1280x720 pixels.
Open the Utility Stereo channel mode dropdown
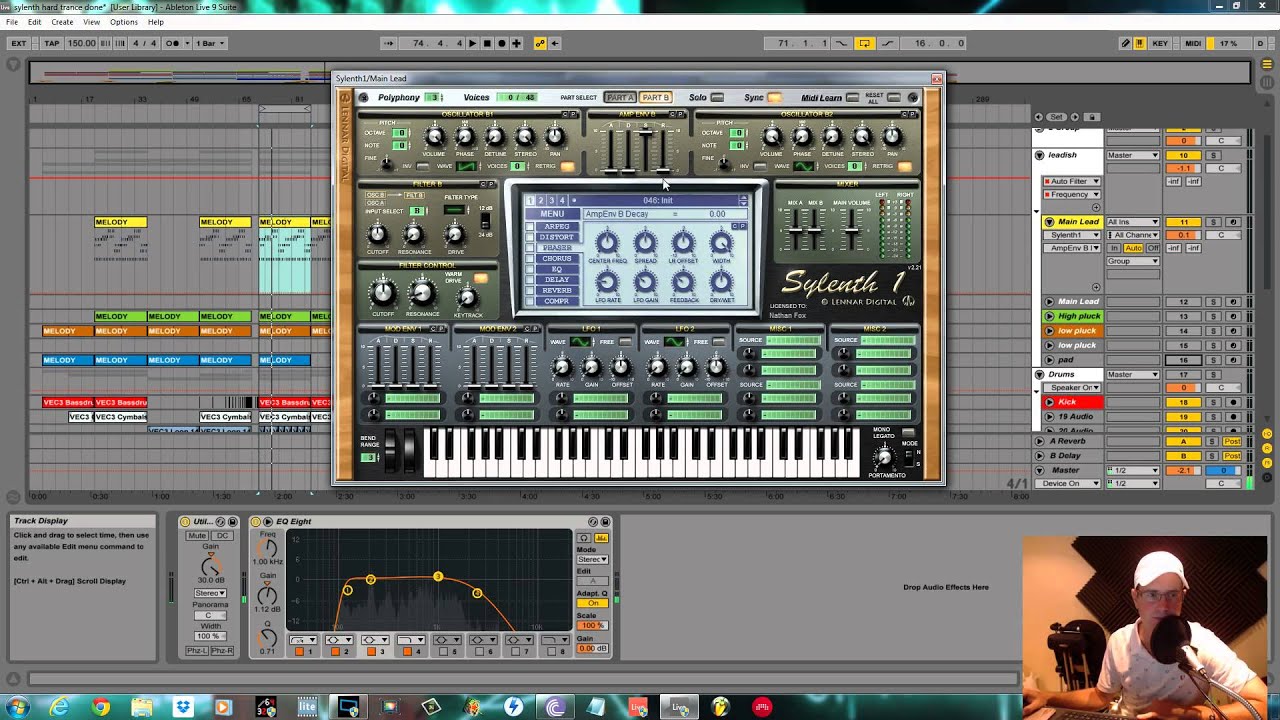210,593
